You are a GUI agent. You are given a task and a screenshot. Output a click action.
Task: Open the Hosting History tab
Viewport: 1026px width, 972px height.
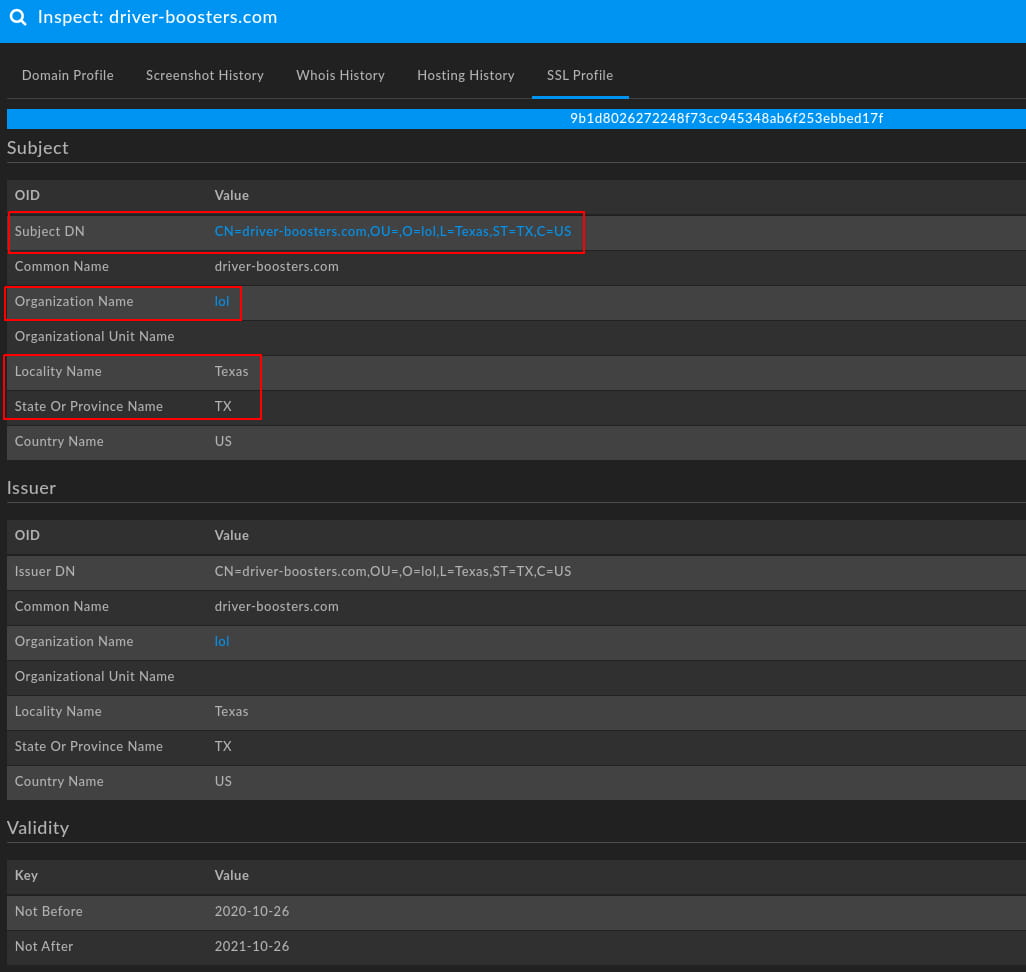coord(465,75)
